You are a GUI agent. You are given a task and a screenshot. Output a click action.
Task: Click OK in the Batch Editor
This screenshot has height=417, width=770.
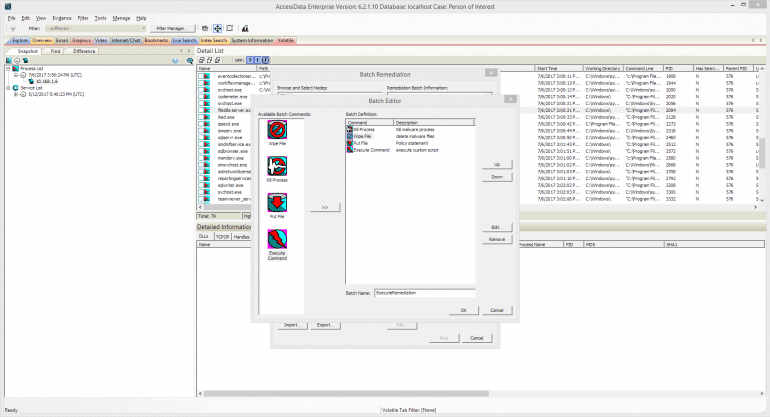click(x=463, y=310)
